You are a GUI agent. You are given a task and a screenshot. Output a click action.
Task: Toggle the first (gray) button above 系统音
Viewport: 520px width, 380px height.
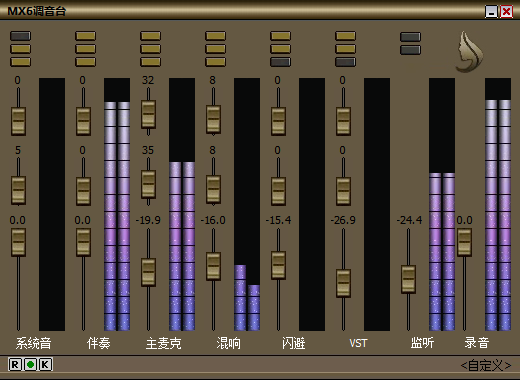(x=21, y=36)
